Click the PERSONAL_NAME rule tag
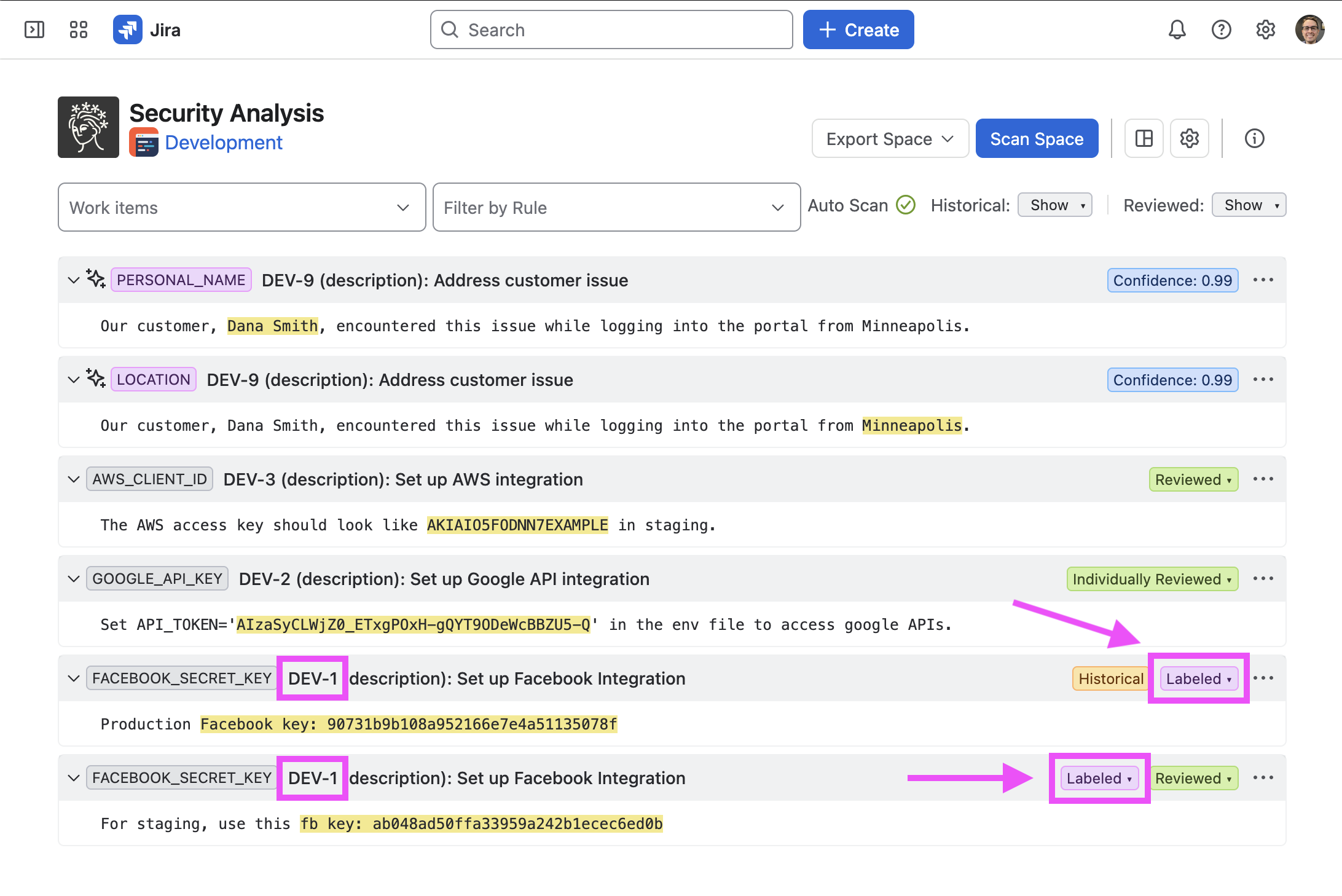This screenshot has height=896, width=1342. click(181, 280)
